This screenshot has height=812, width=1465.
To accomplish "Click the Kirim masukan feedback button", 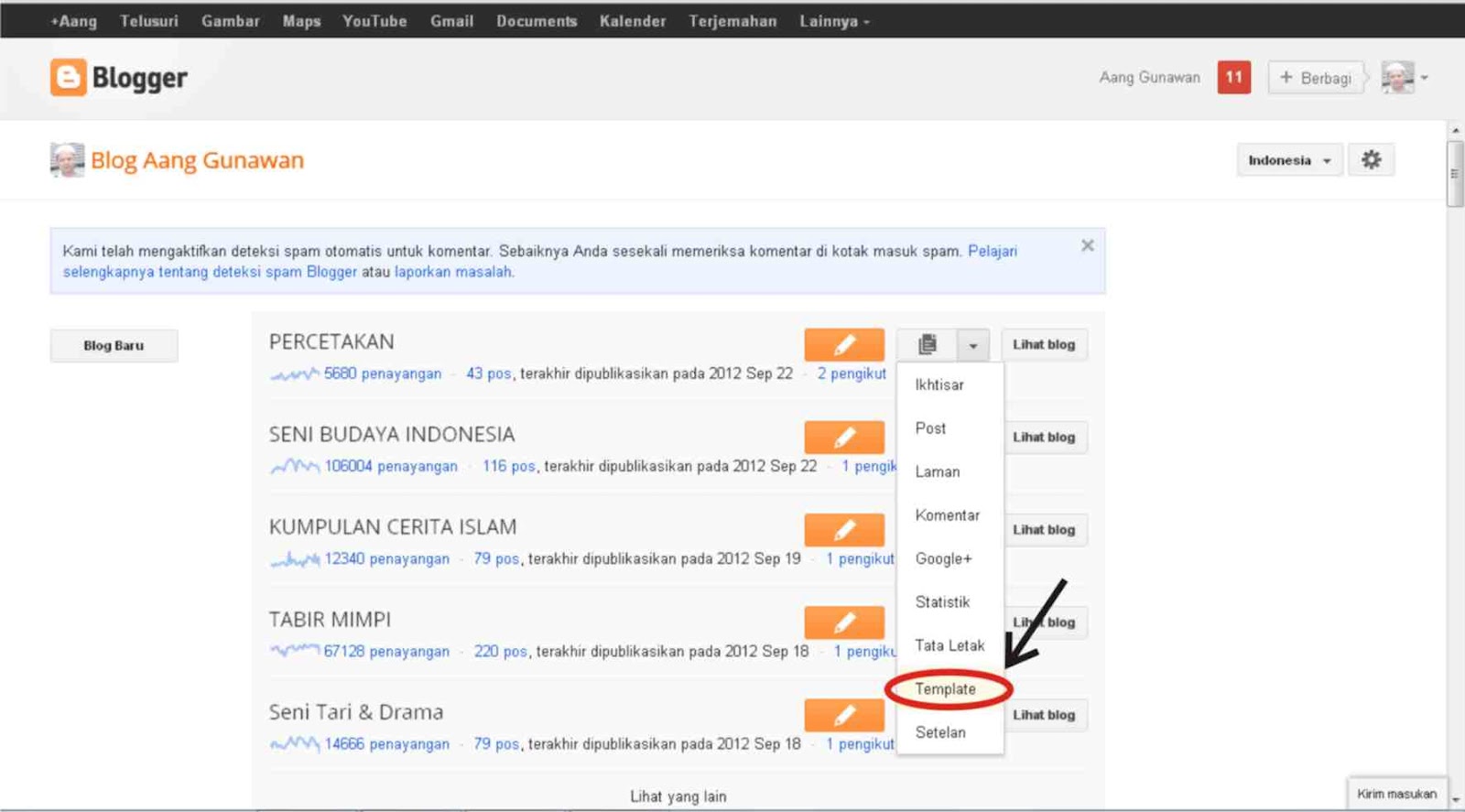I will [1396, 794].
